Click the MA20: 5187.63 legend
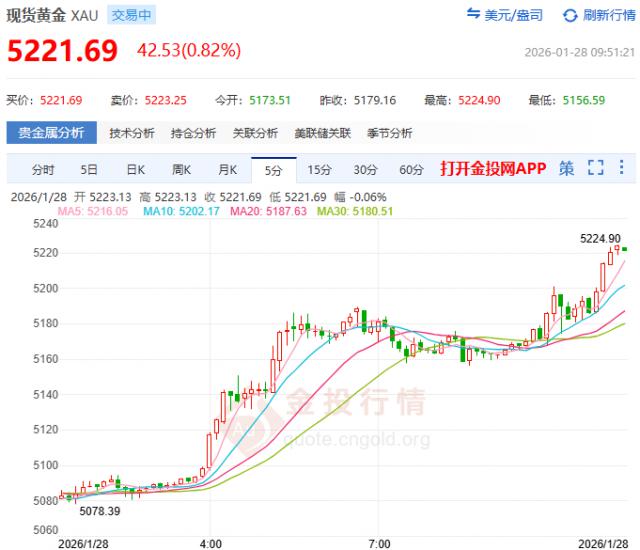This screenshot has width=640, height=550. click(x=268, y=211)
